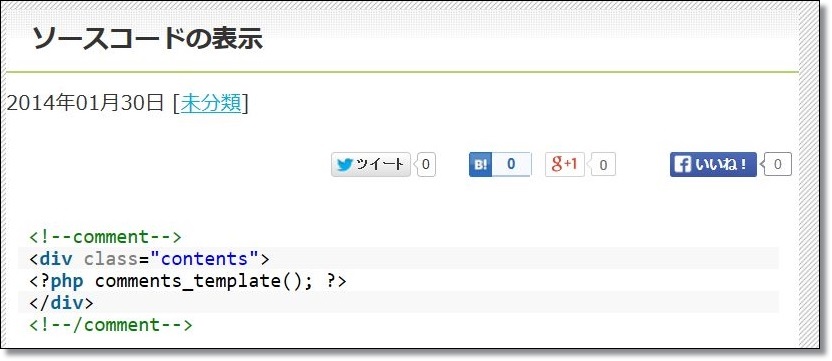Click the div class="contents" code line

[x=398, y=259]
